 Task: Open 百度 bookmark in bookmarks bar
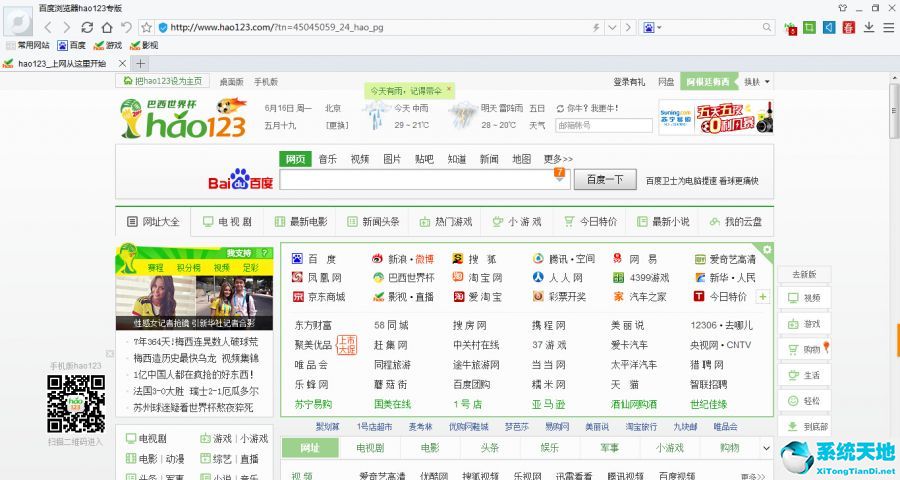coord(72,45)
